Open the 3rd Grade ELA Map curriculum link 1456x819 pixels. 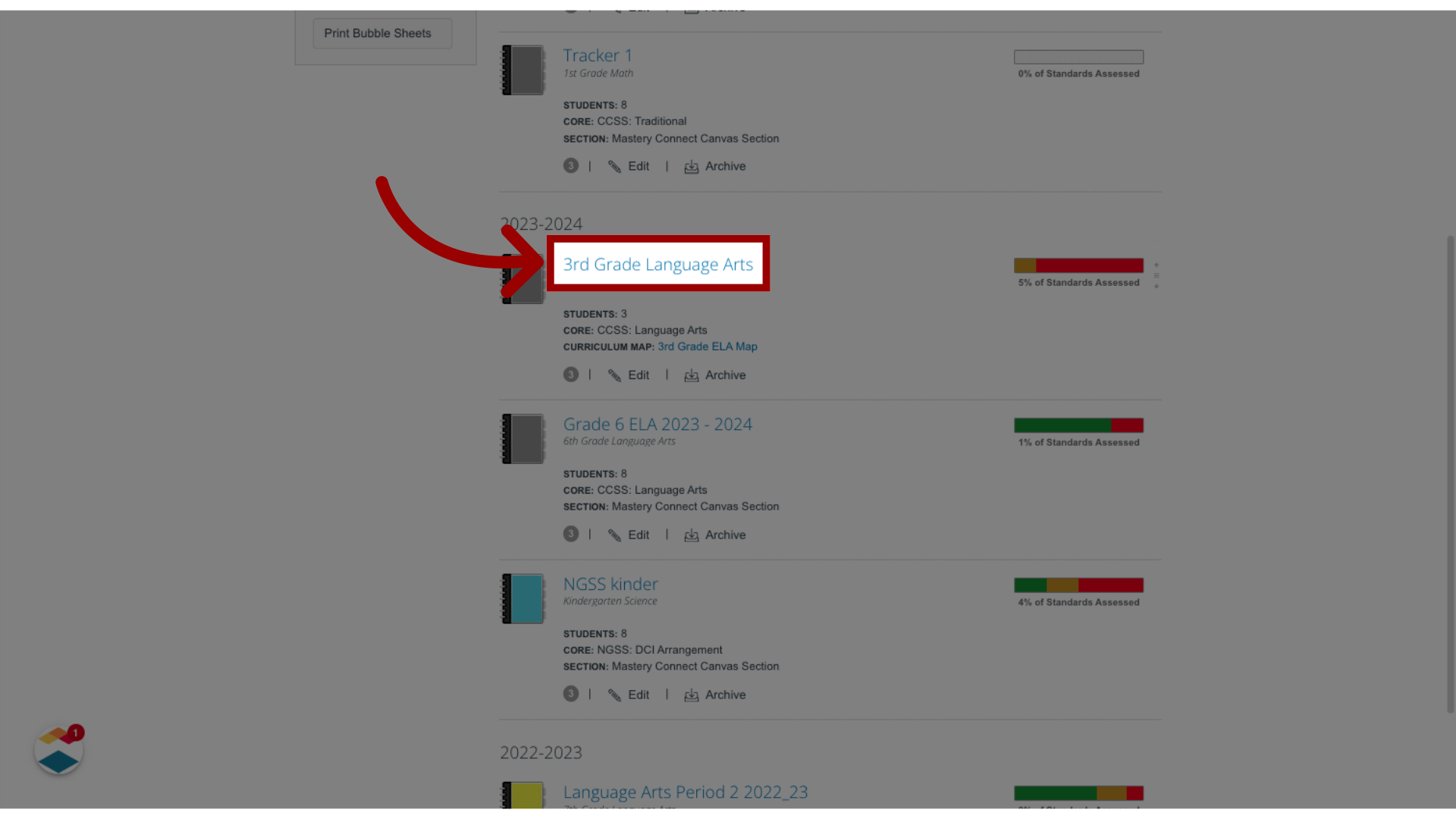707,346
